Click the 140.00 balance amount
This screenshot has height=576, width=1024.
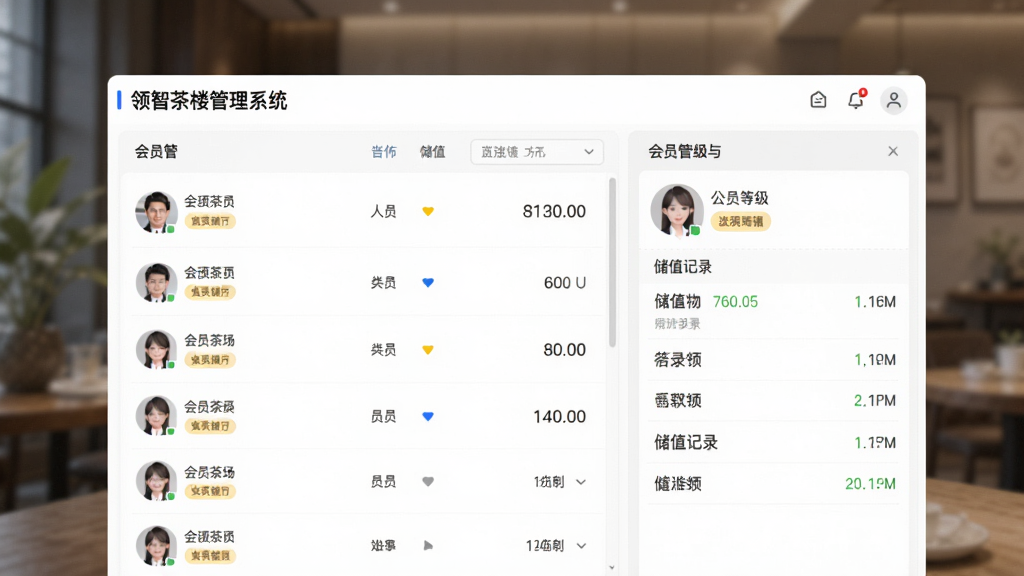click(x=559, y=417)
